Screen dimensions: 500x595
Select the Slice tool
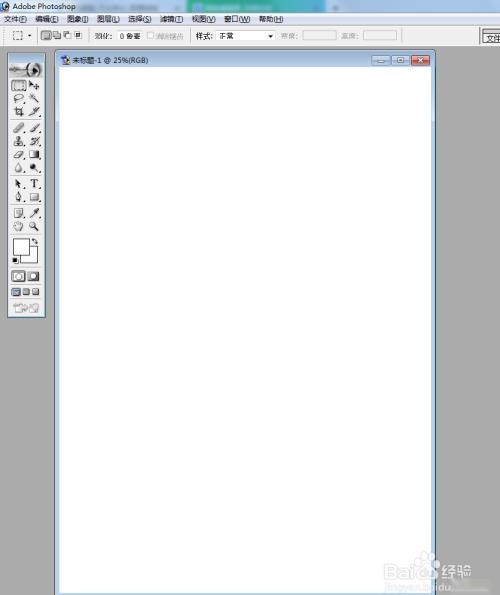[x=34, y=112]
